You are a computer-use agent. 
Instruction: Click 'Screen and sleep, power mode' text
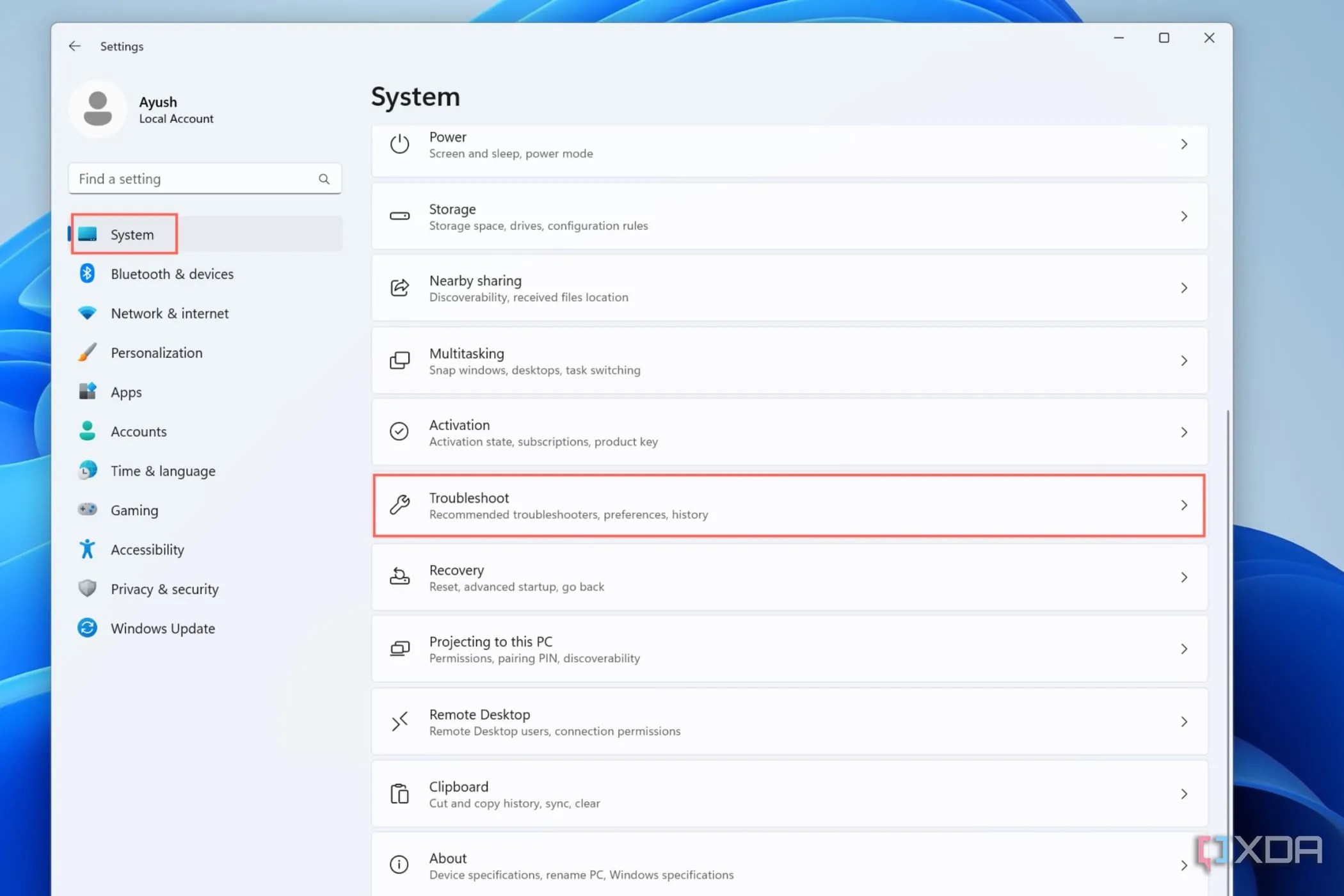(x=511, y=154)
